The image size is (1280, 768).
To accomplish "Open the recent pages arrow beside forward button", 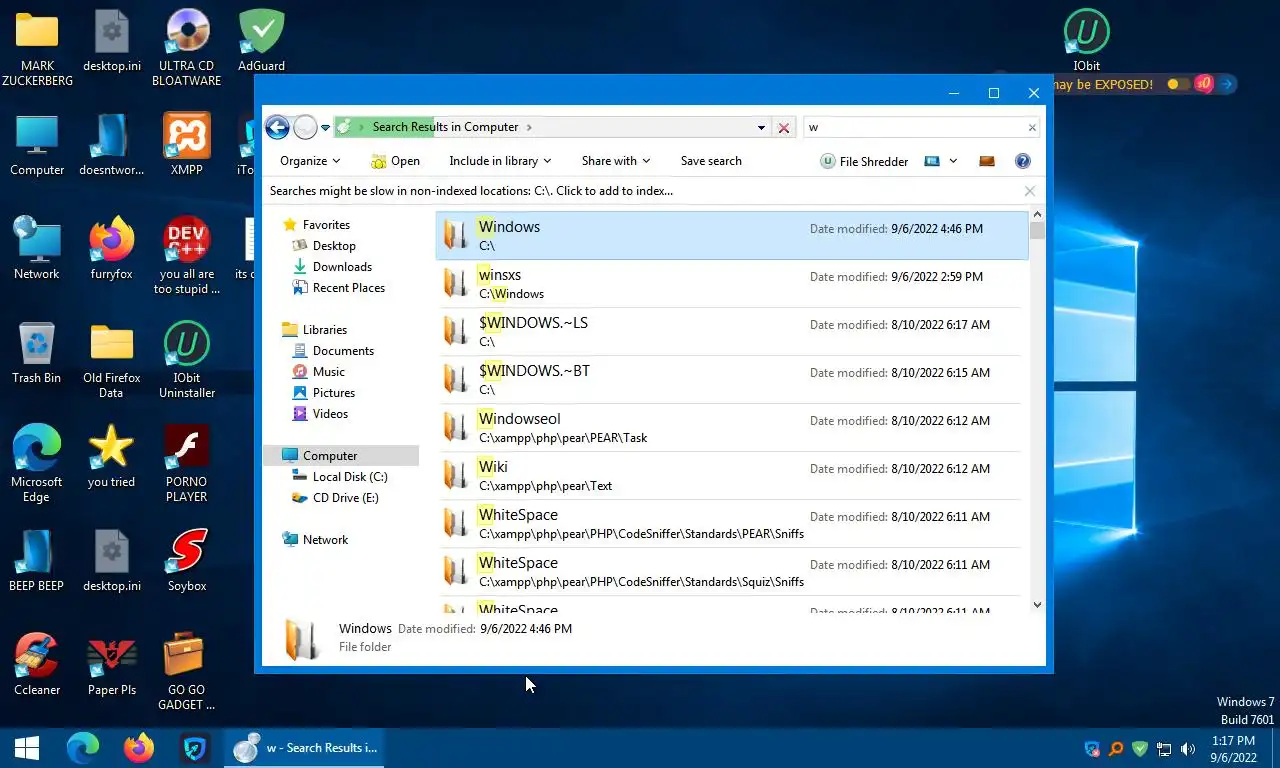I will coord(326,128).
